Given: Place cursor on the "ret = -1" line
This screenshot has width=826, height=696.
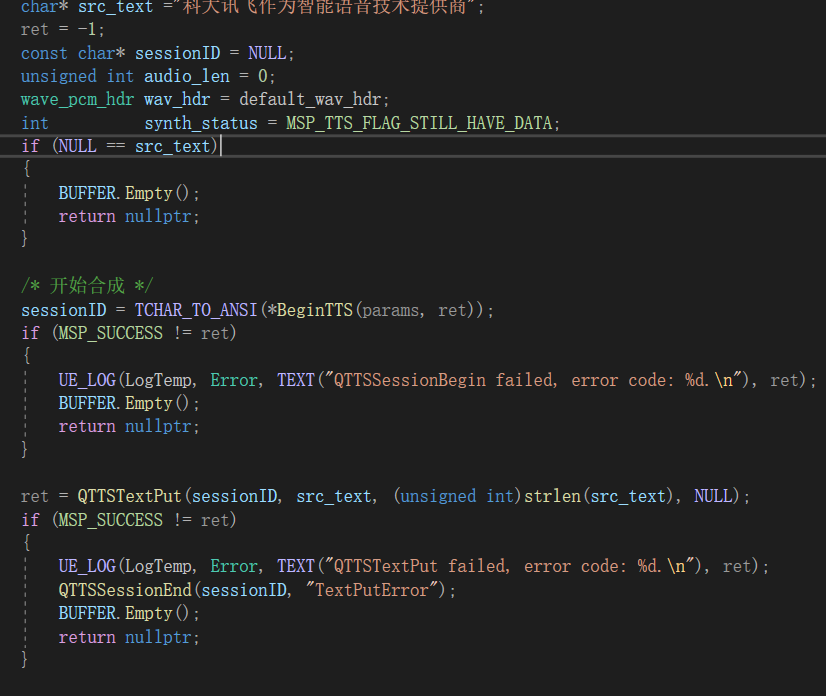Looking at the screenshot, I should point(62,29).
